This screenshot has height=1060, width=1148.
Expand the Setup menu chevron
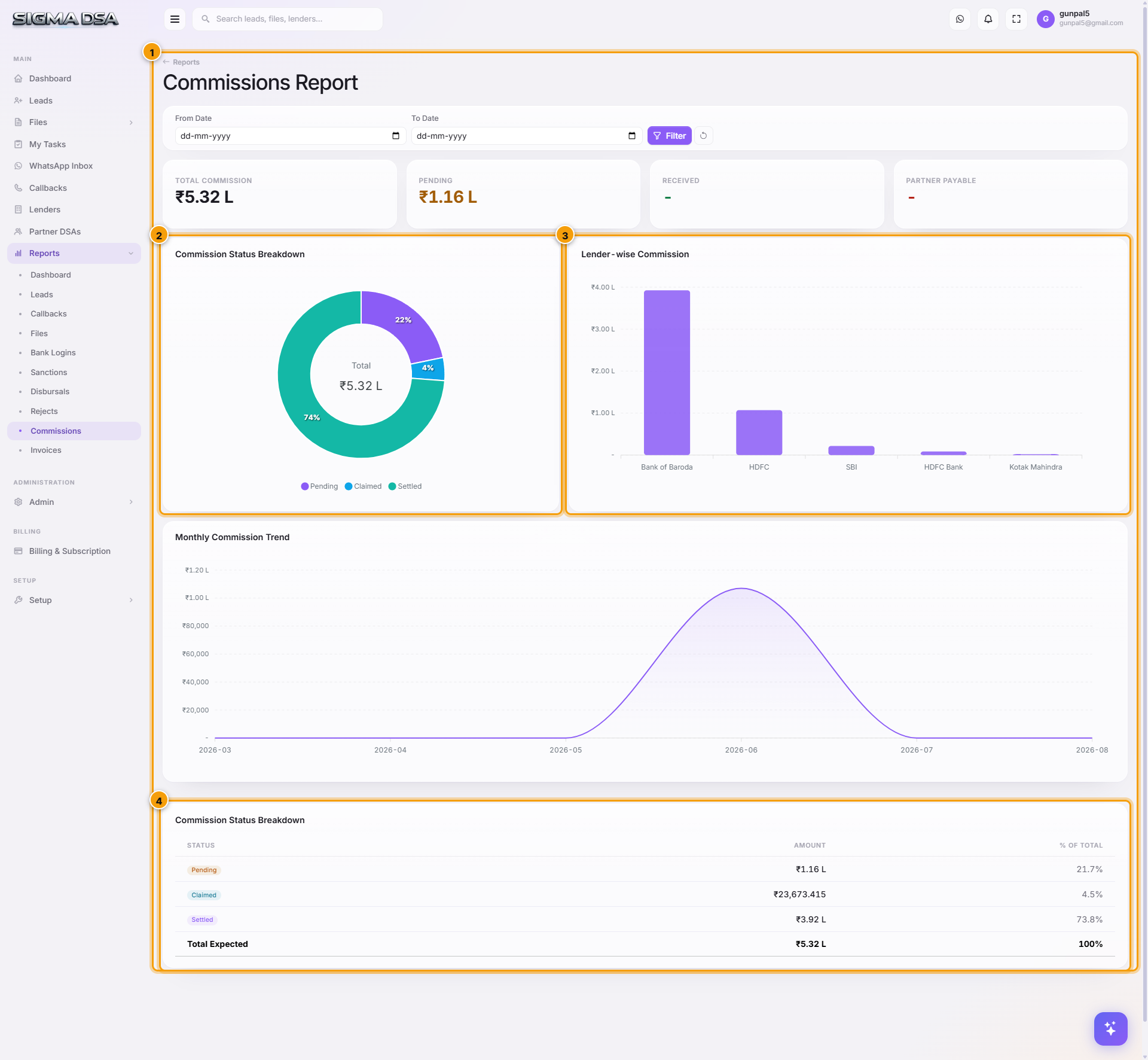pos(131,600)
